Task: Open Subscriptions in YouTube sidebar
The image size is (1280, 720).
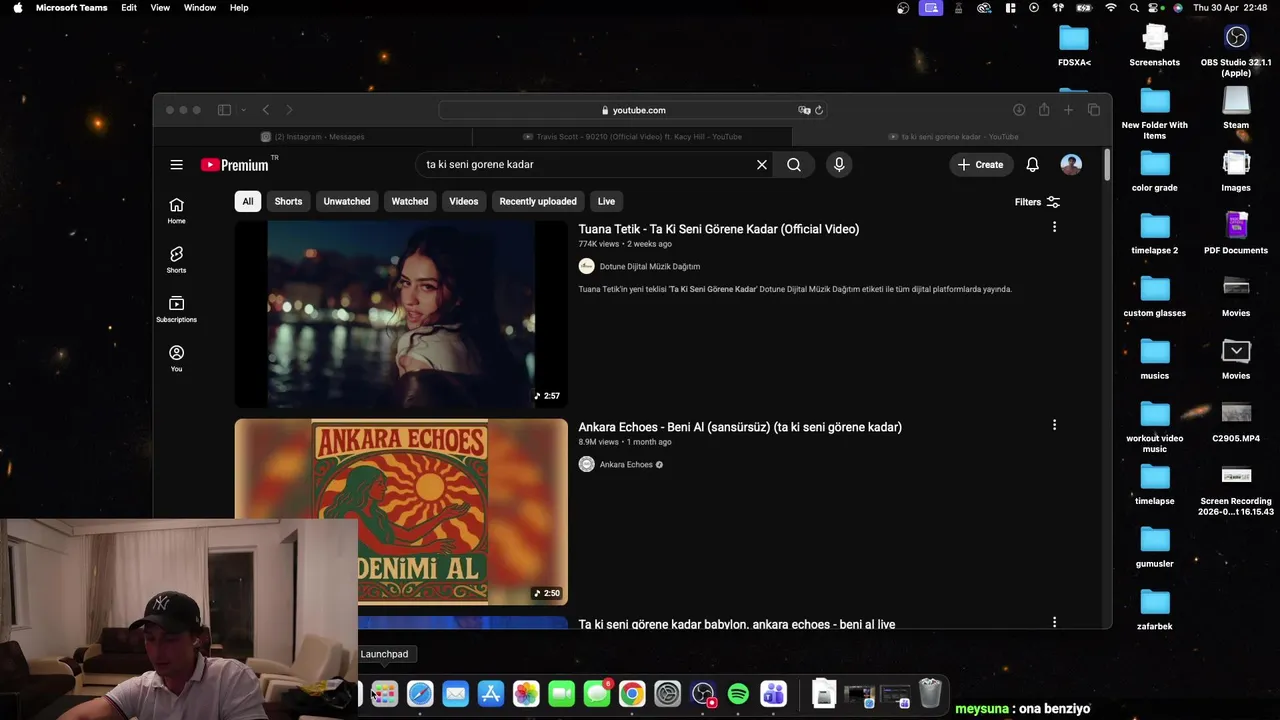Action: 176,309
